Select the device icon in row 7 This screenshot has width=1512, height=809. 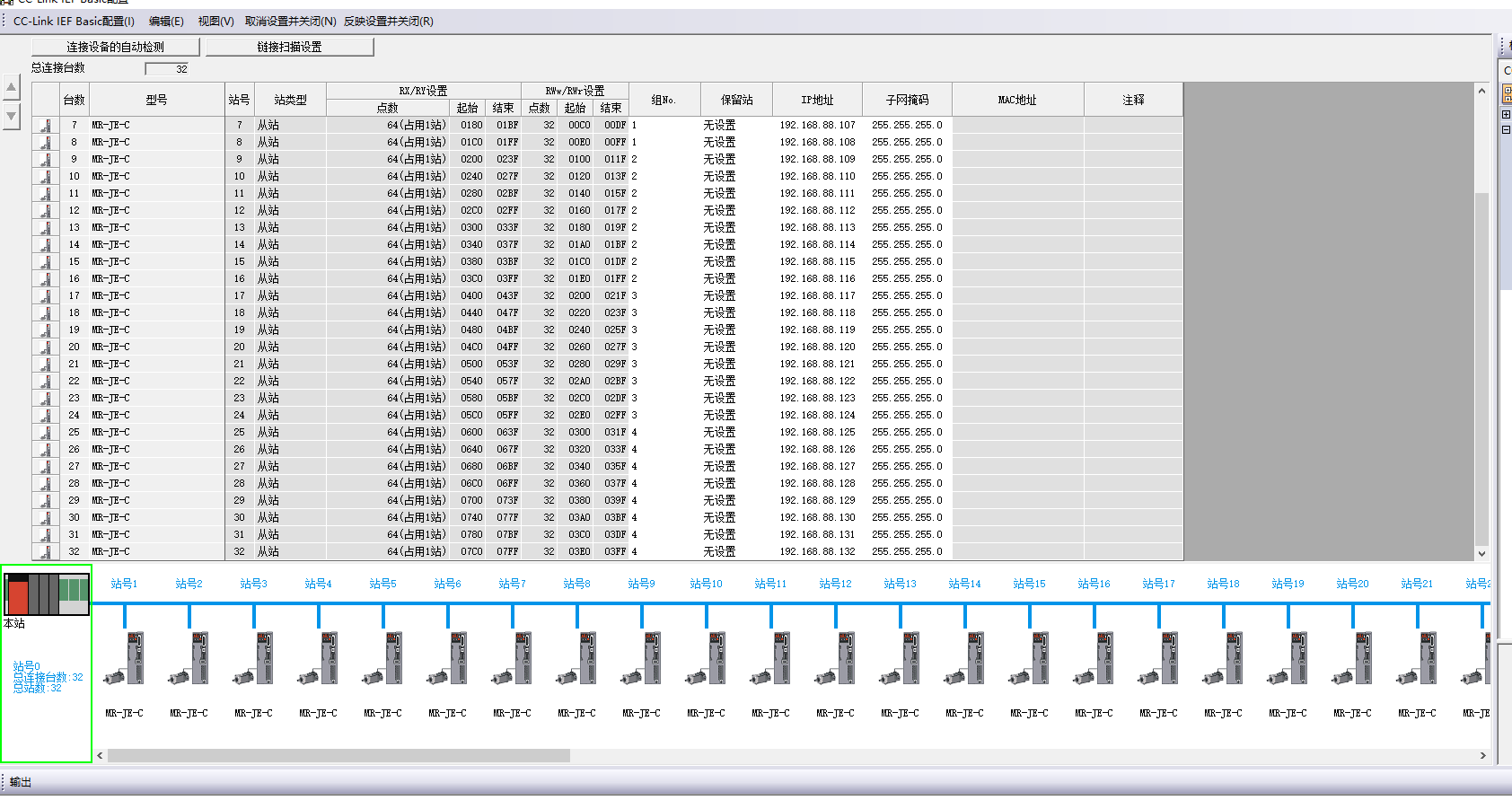pyautogui.click(x=45, y=126)
